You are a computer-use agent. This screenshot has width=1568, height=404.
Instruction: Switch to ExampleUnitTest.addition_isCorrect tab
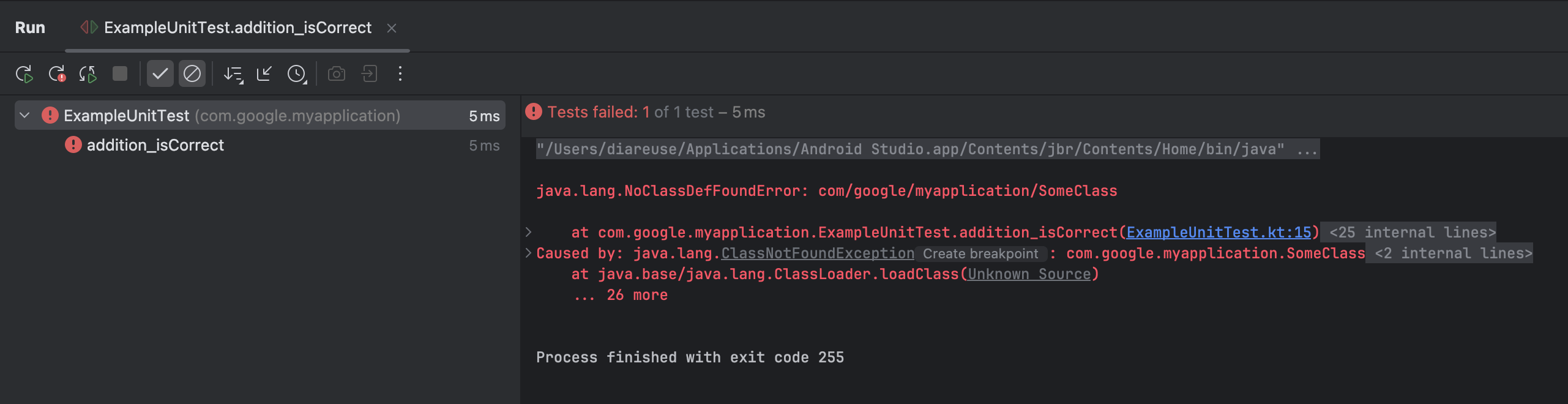[237, 28]
